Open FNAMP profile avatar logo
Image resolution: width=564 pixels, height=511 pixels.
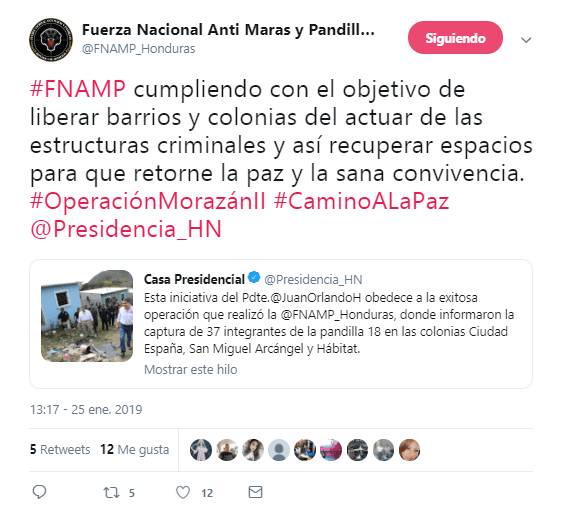tap(51, 40)
